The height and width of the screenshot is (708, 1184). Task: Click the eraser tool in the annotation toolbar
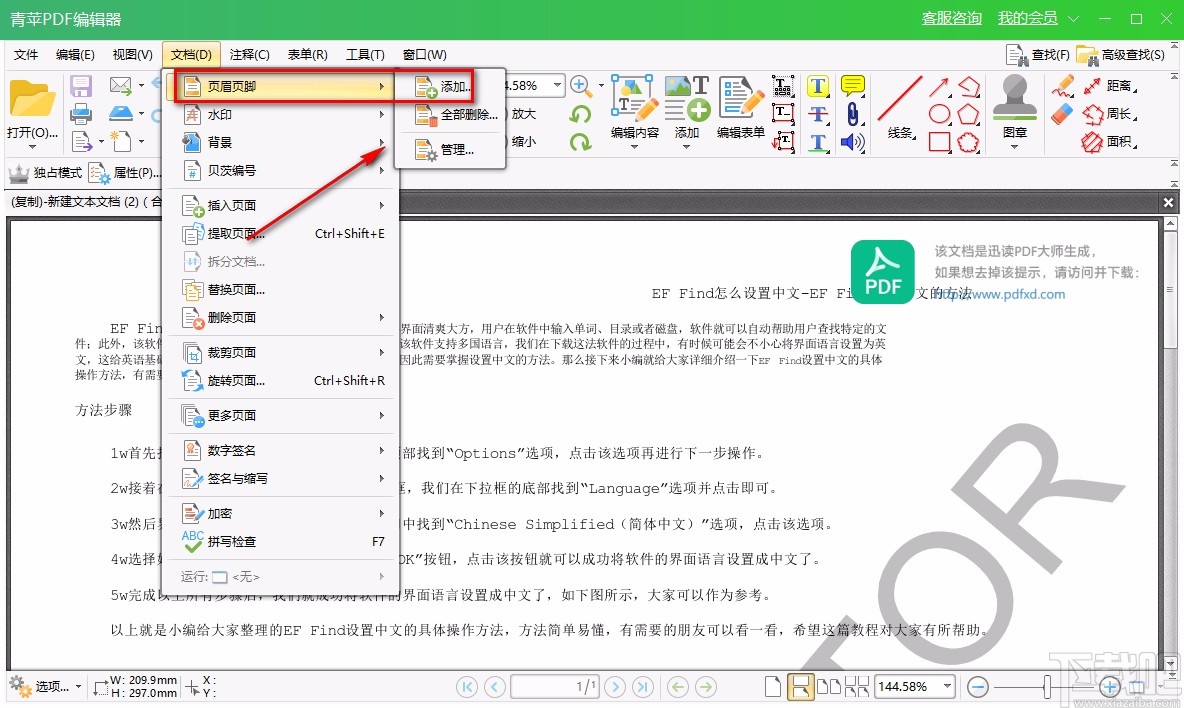tap(1061, 113)
